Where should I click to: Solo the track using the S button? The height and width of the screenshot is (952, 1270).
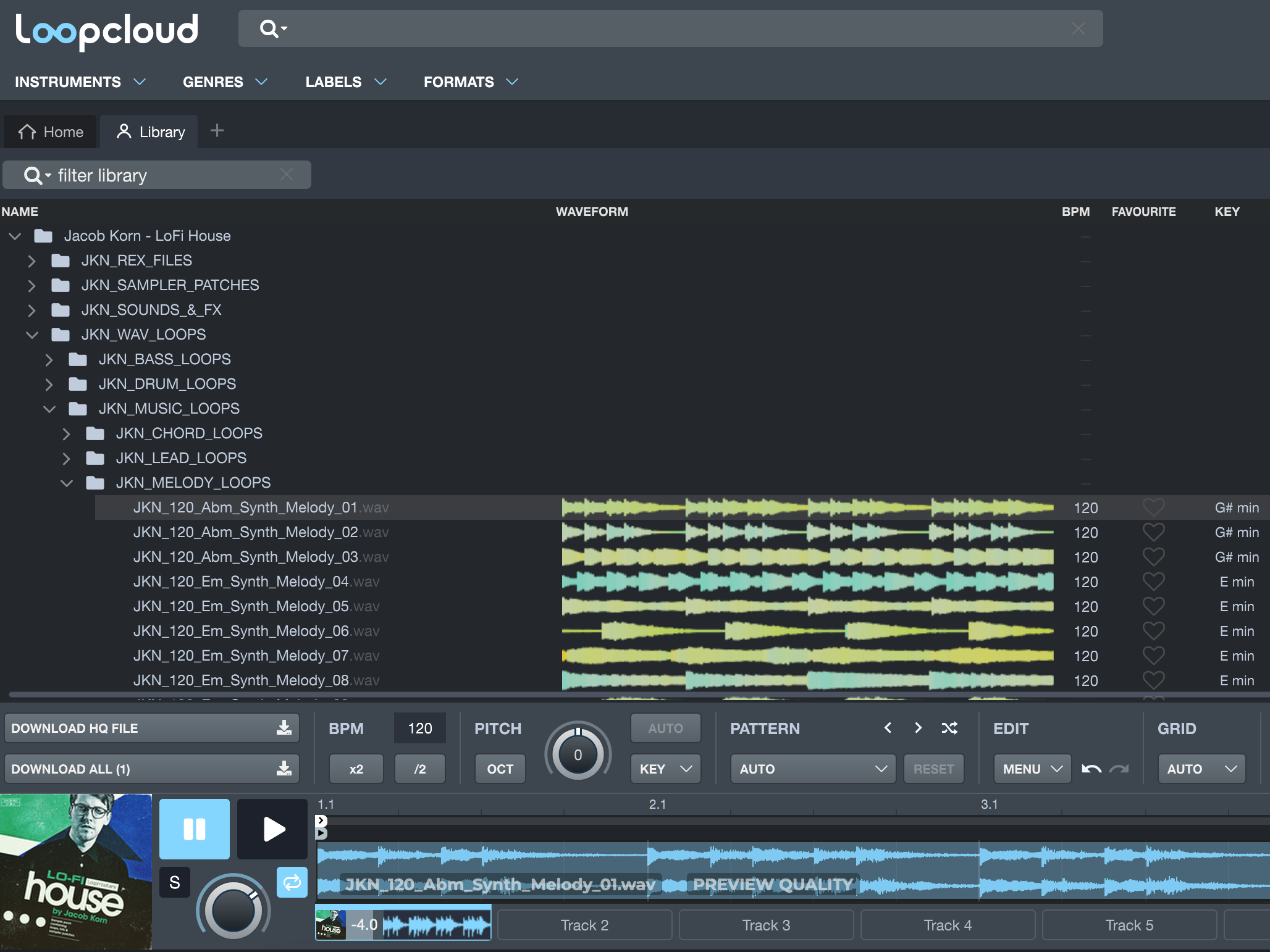(175, 883)
